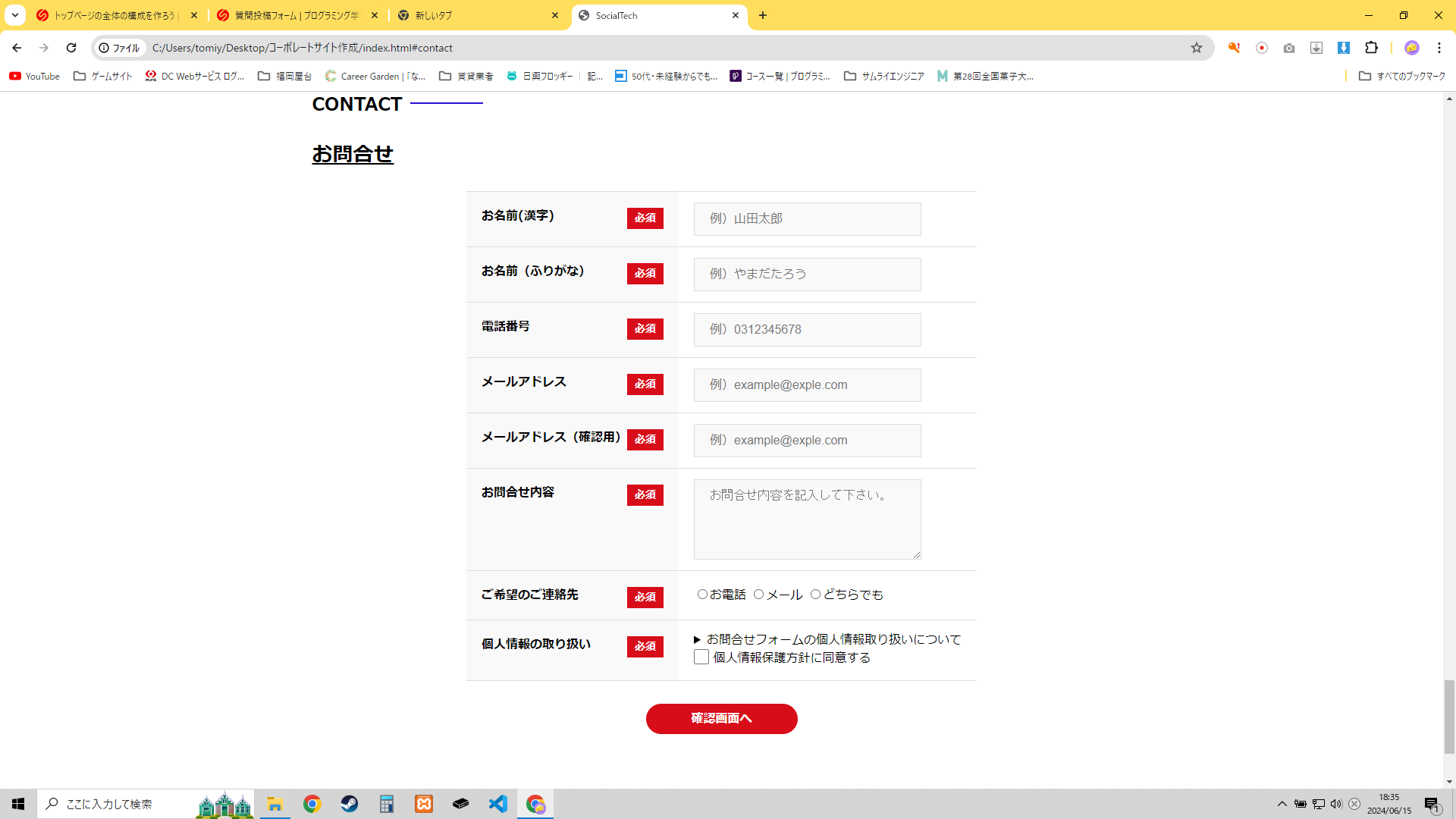The image size is (1456, 819).
Task: Launch Visual Studio Code from taskbar
Action: point(498,804)
